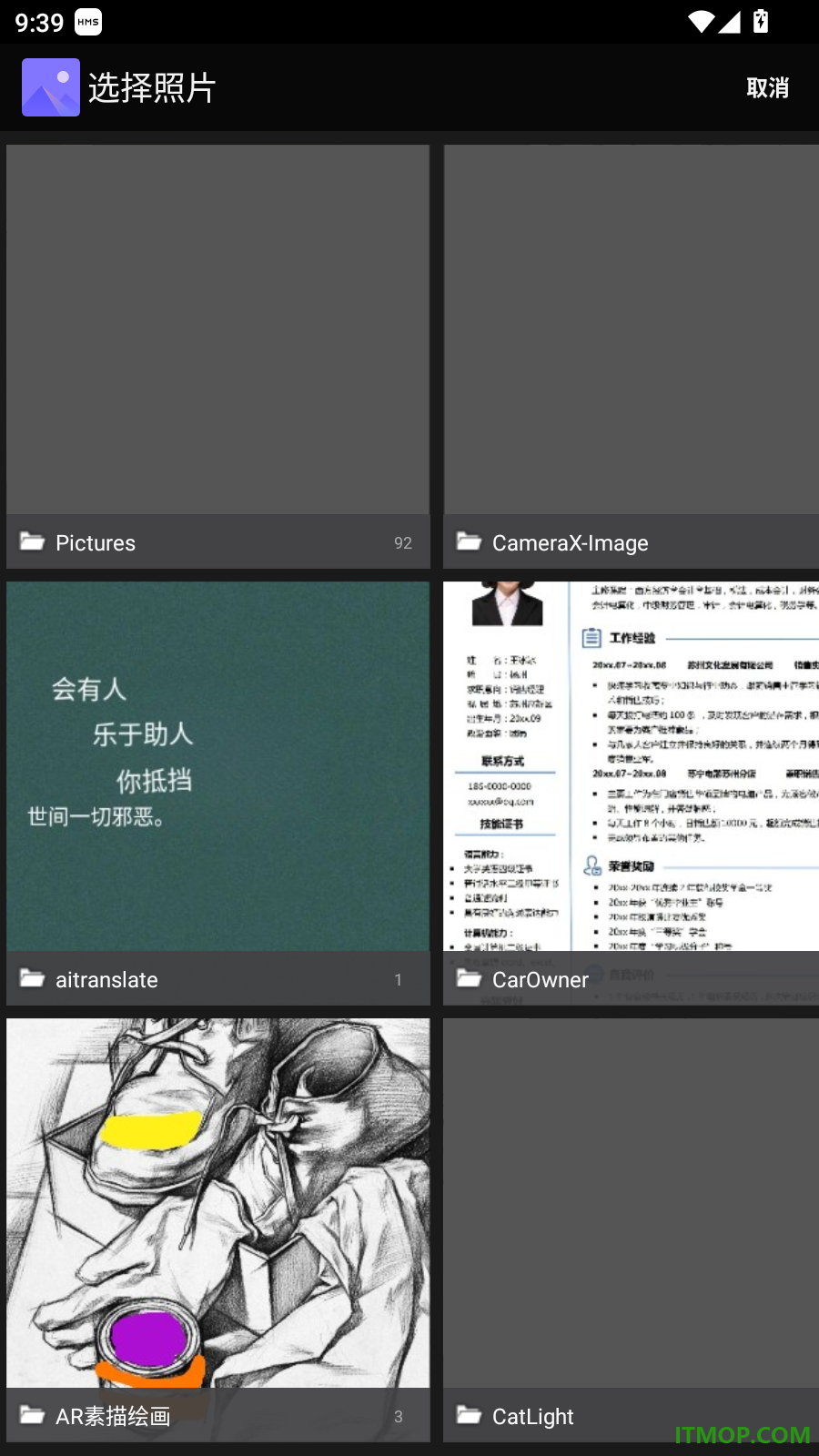Tap the 选择照片 title text

152,87
